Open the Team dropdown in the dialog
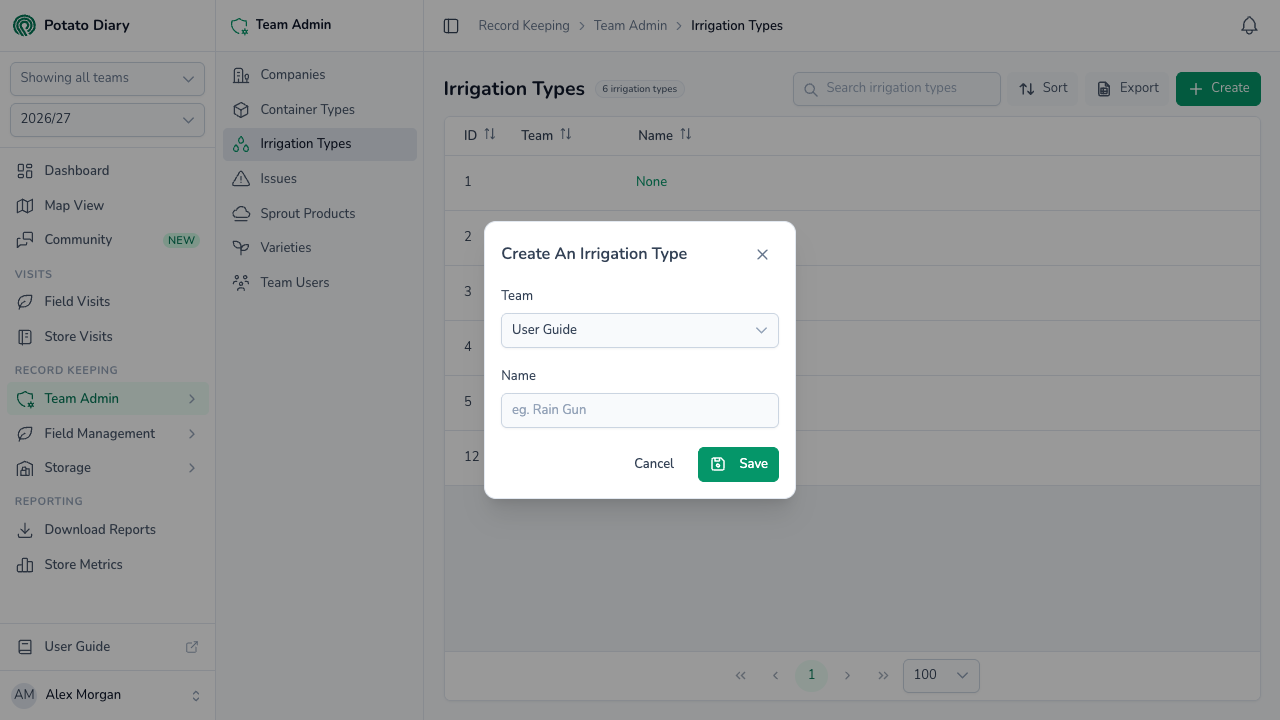 click(640, 330)
